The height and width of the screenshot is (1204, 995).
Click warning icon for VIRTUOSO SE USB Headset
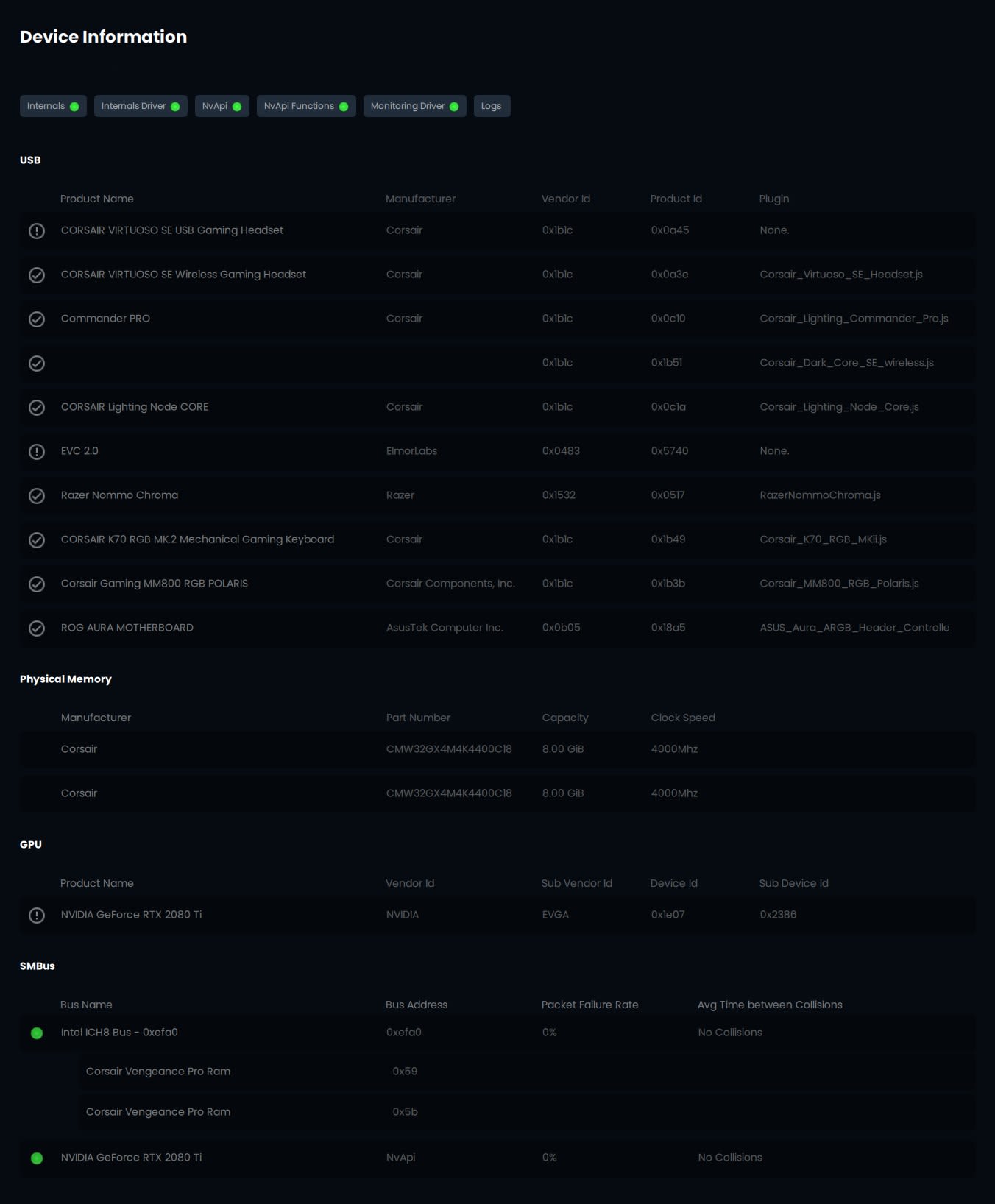coord(37,231)
